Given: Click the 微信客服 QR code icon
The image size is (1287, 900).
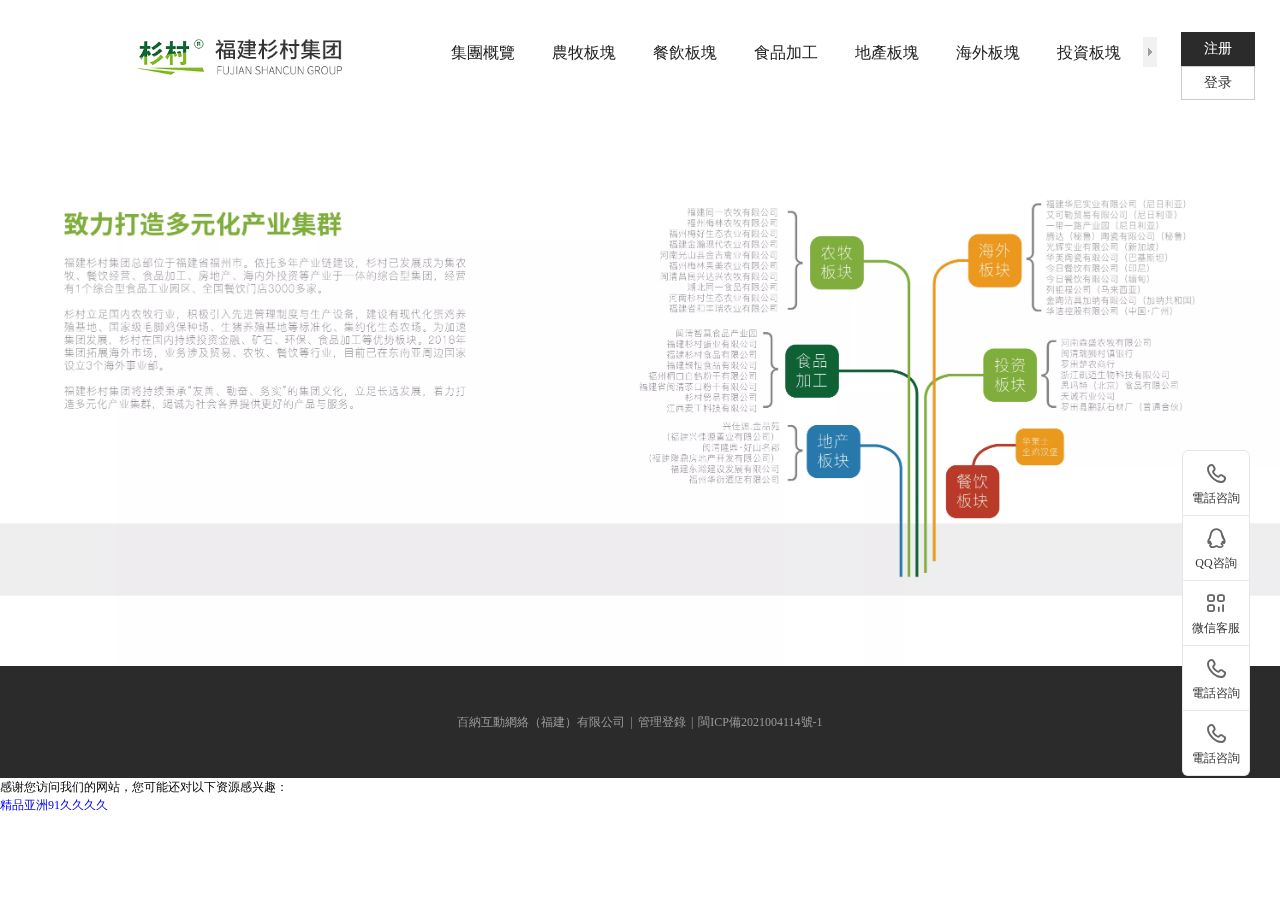Looking at the screenshot, I should point(1216,603).
